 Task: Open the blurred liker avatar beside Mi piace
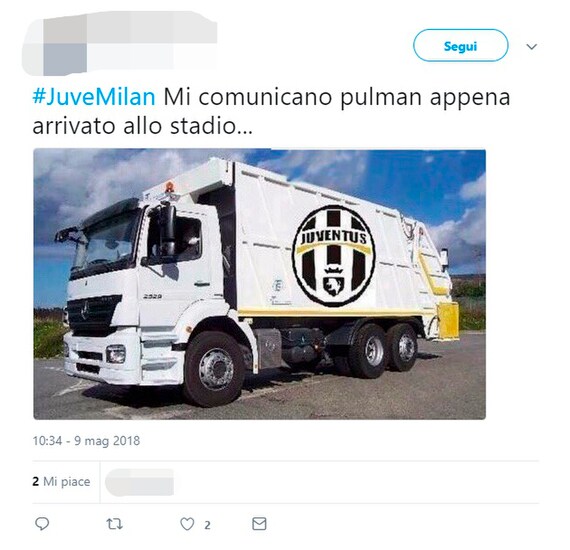point(140,482)
